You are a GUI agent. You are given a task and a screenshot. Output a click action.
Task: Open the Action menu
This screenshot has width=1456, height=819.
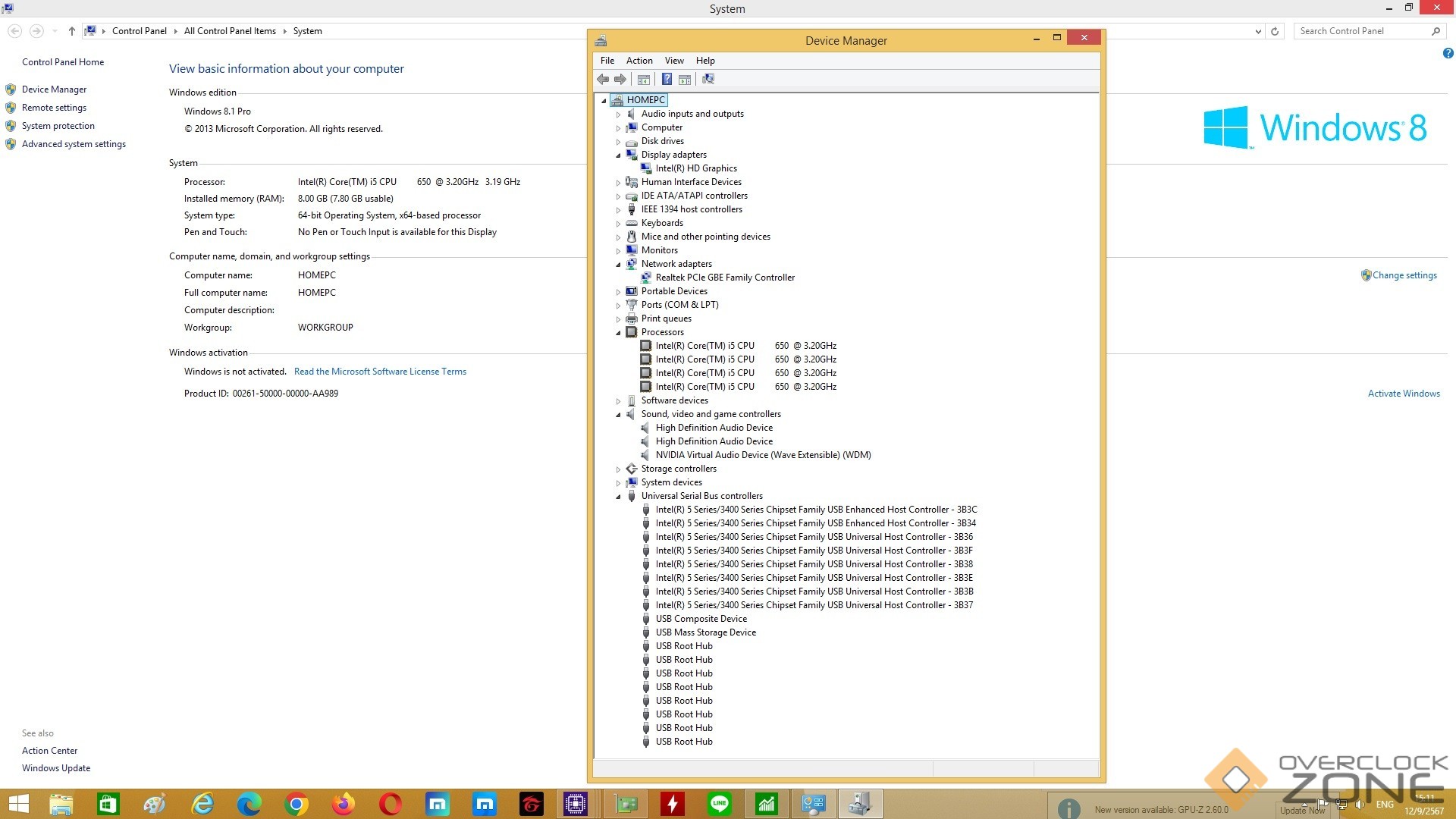pos(639,61)
